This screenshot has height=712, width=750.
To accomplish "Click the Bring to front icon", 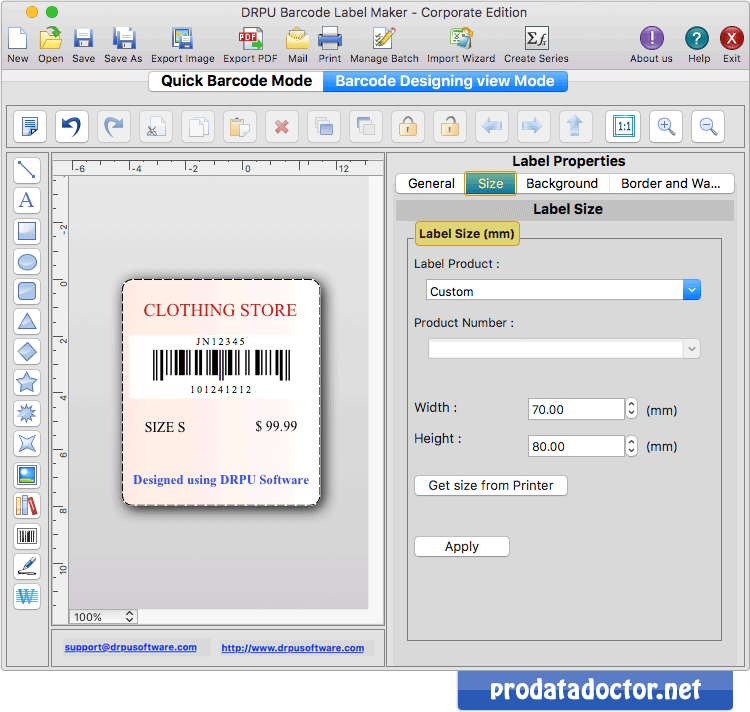I will pyautogui.click(x=324, y=127).
